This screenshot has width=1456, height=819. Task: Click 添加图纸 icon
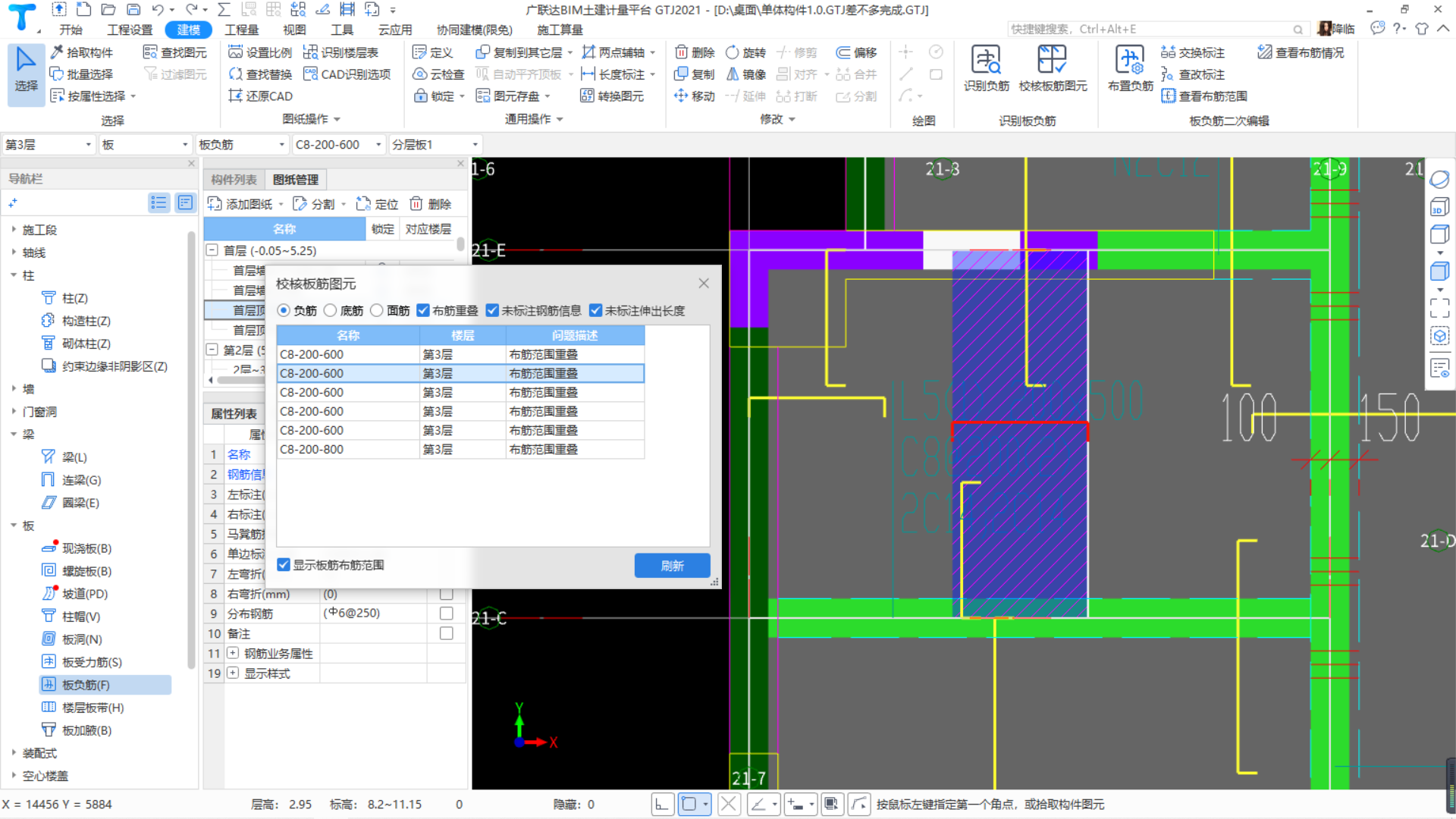215,204
